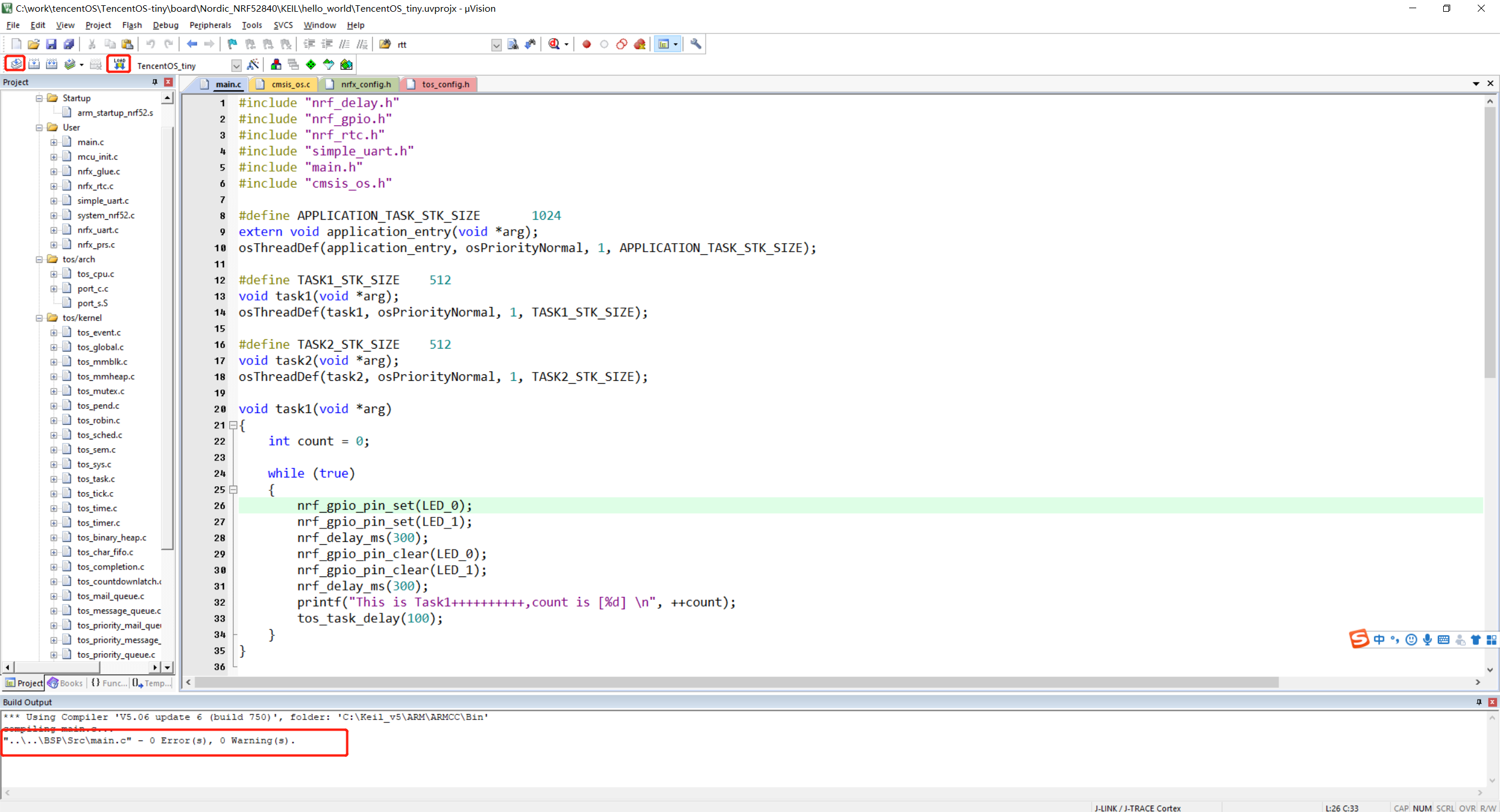Open Options for Target magic wand icon

tap(253, 64)
